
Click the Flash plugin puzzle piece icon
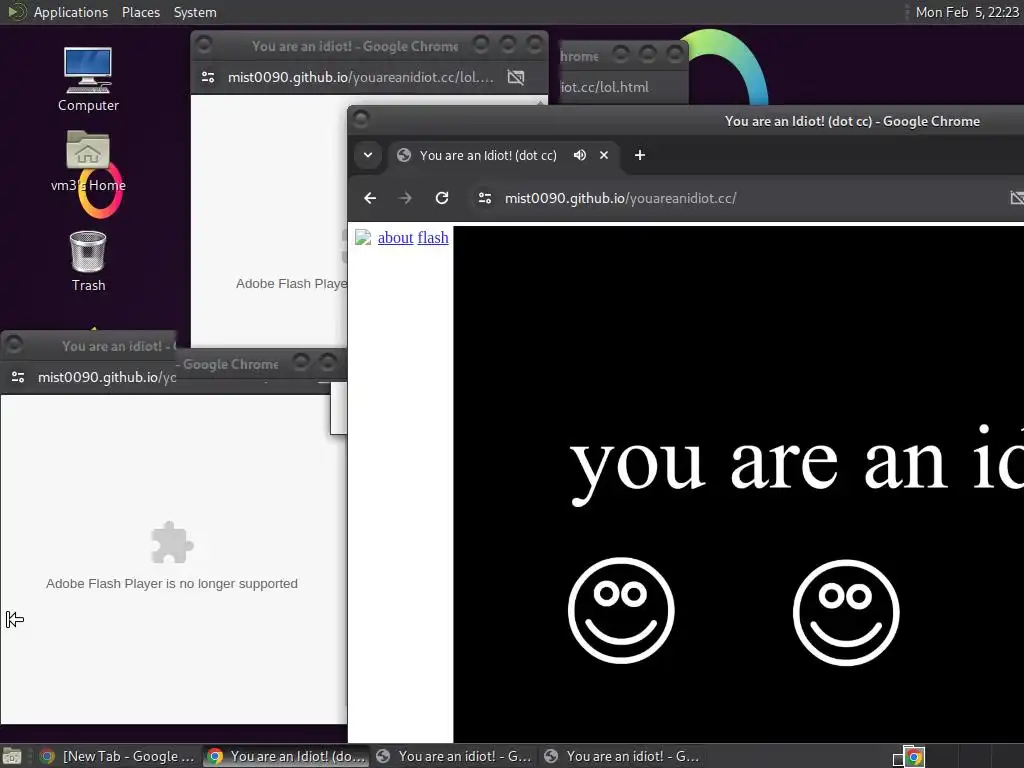coord(172,542)
